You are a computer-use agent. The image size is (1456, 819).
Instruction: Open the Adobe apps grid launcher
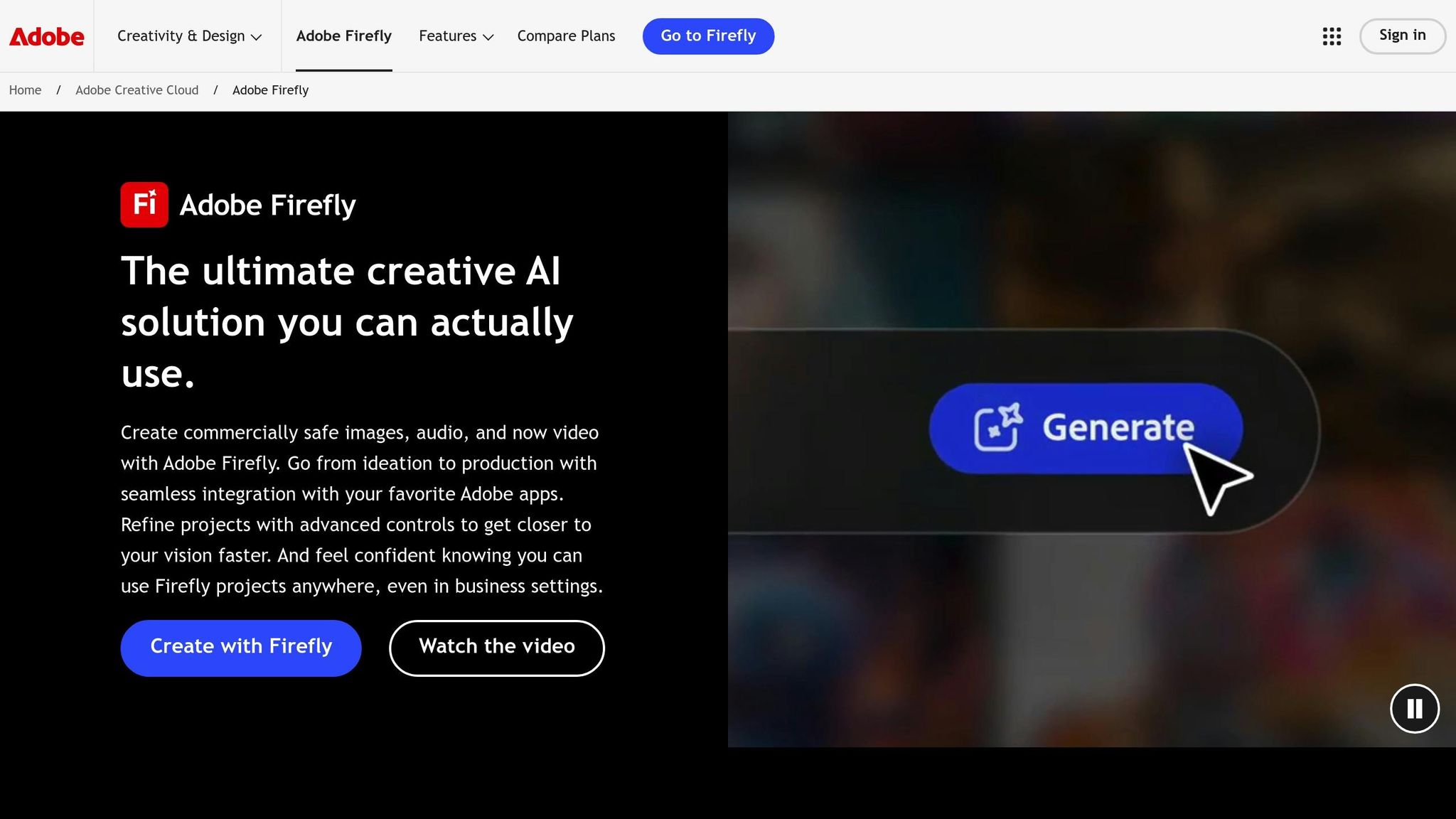[1331, 36]
